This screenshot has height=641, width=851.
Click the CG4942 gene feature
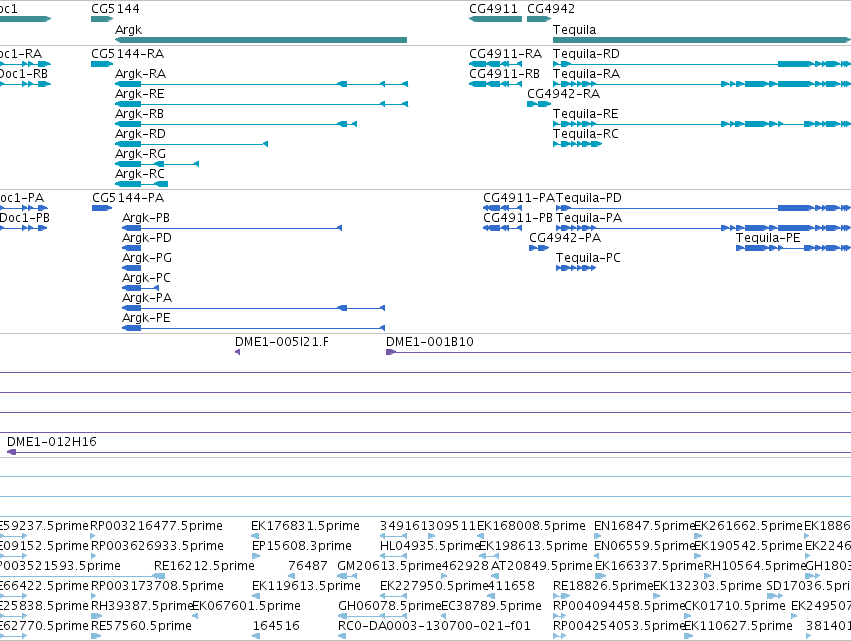(x=539, y=19)
